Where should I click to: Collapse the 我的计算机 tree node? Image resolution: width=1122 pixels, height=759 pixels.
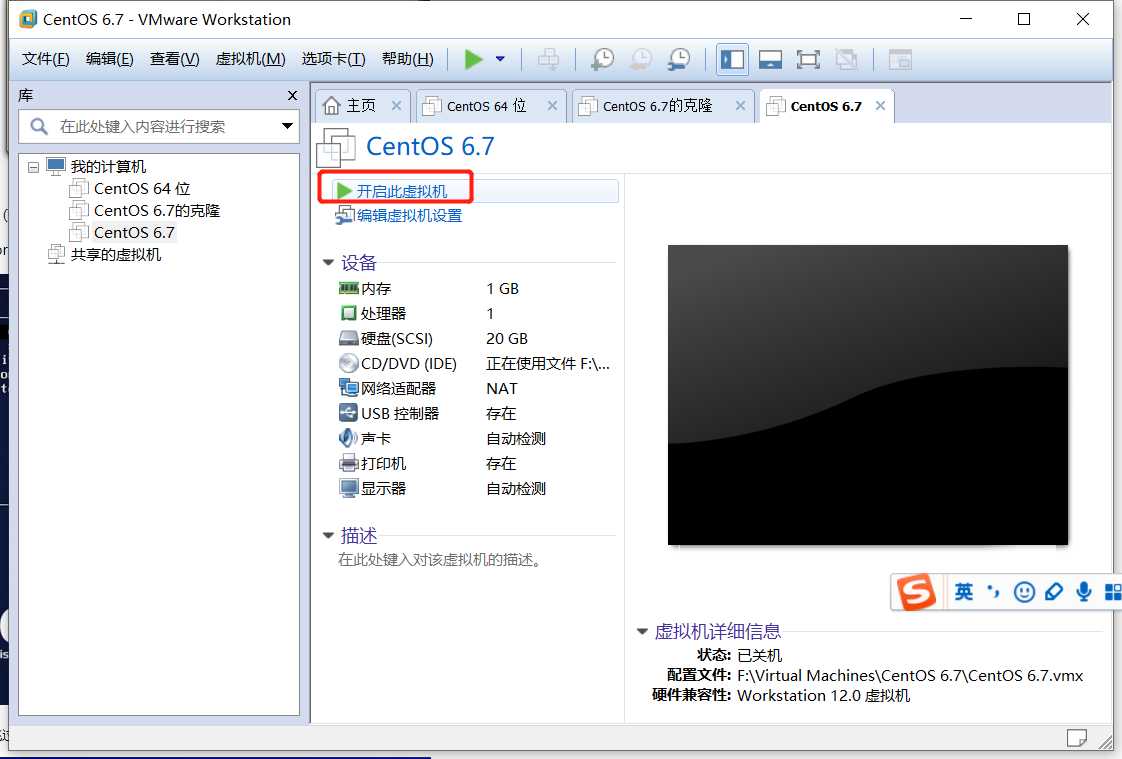pos(33,167)
